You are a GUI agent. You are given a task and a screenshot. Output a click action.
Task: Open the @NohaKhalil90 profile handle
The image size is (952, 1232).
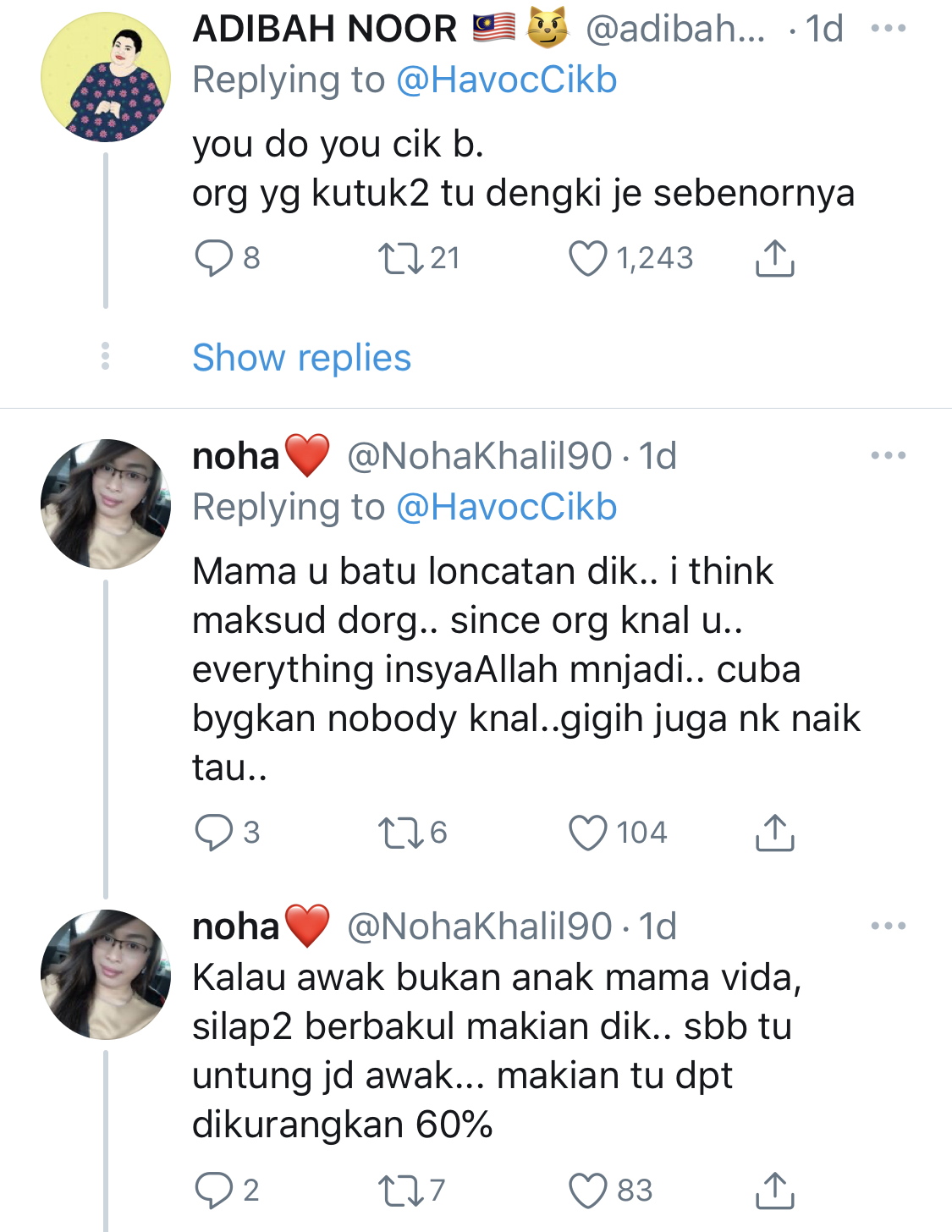479,456
